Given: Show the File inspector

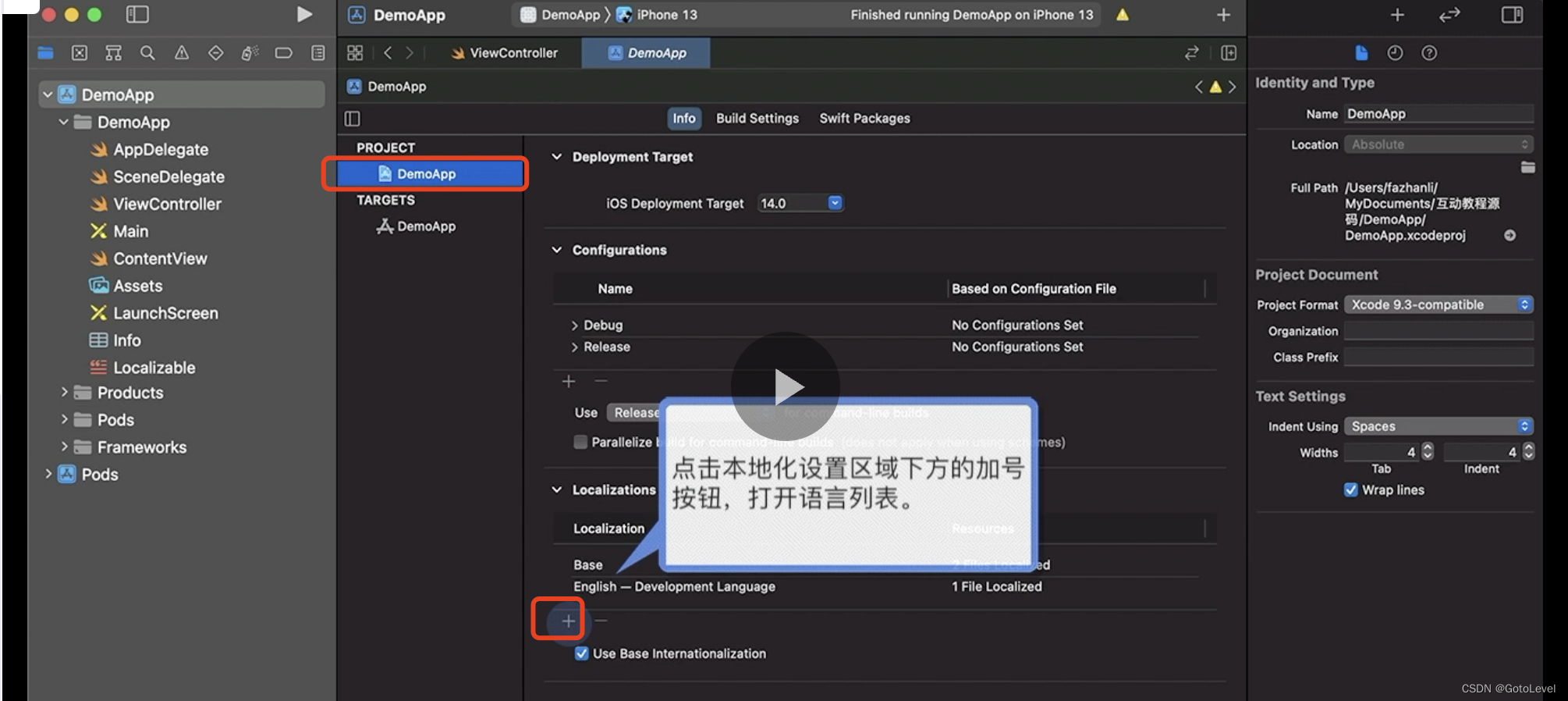Looking at the screenshot, I should coord(1361,53).
